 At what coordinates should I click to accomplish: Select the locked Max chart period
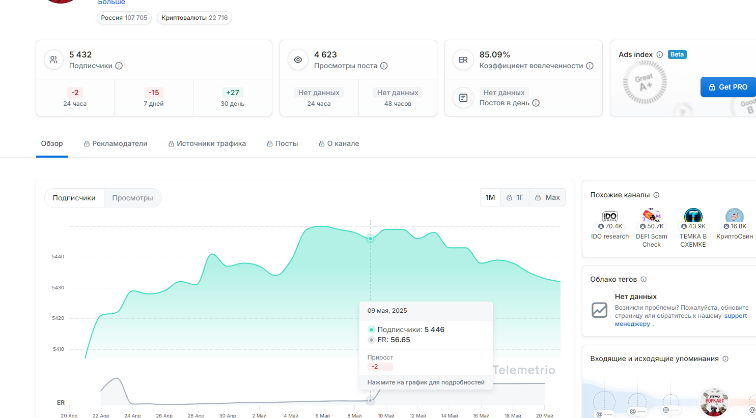547,198
